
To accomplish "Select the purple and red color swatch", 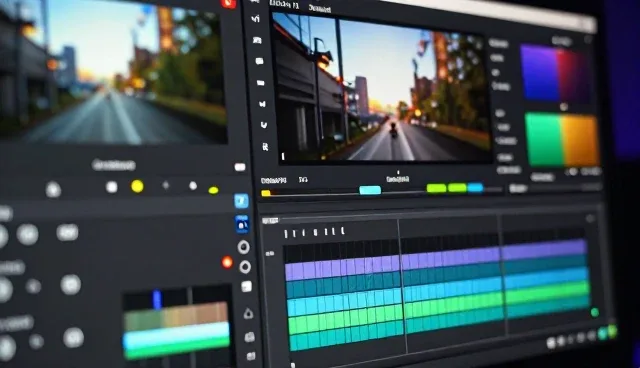I will (555, 74).
